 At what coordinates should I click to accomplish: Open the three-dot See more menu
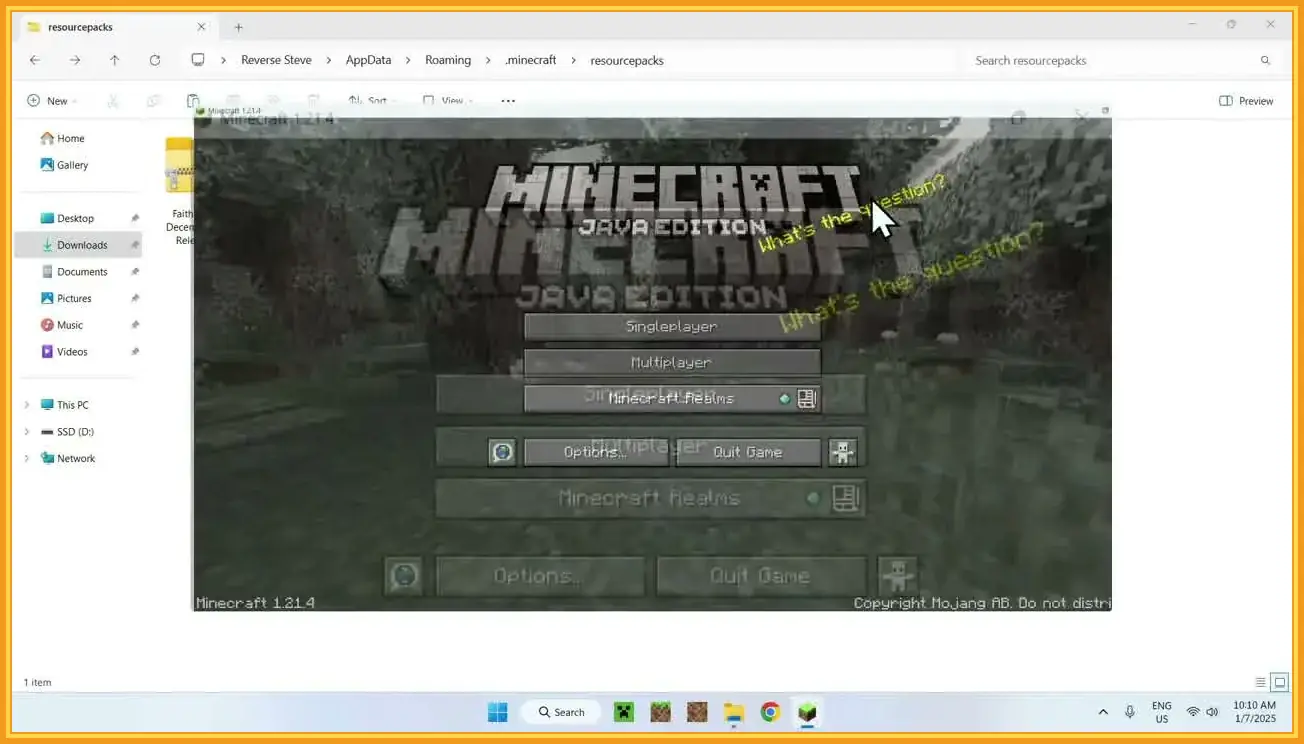[x=508, y=100]
